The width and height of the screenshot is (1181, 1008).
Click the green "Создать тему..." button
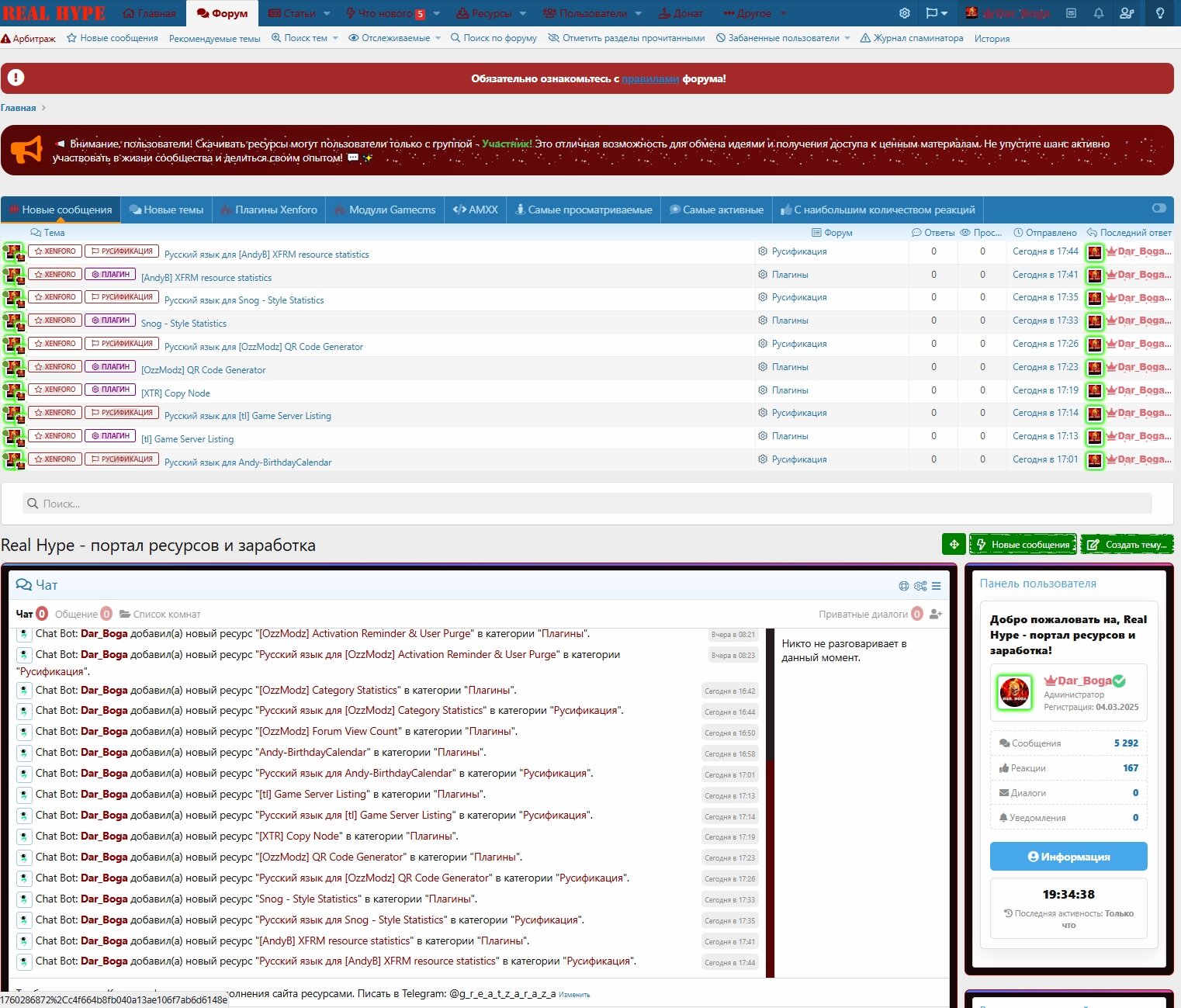1127,545
